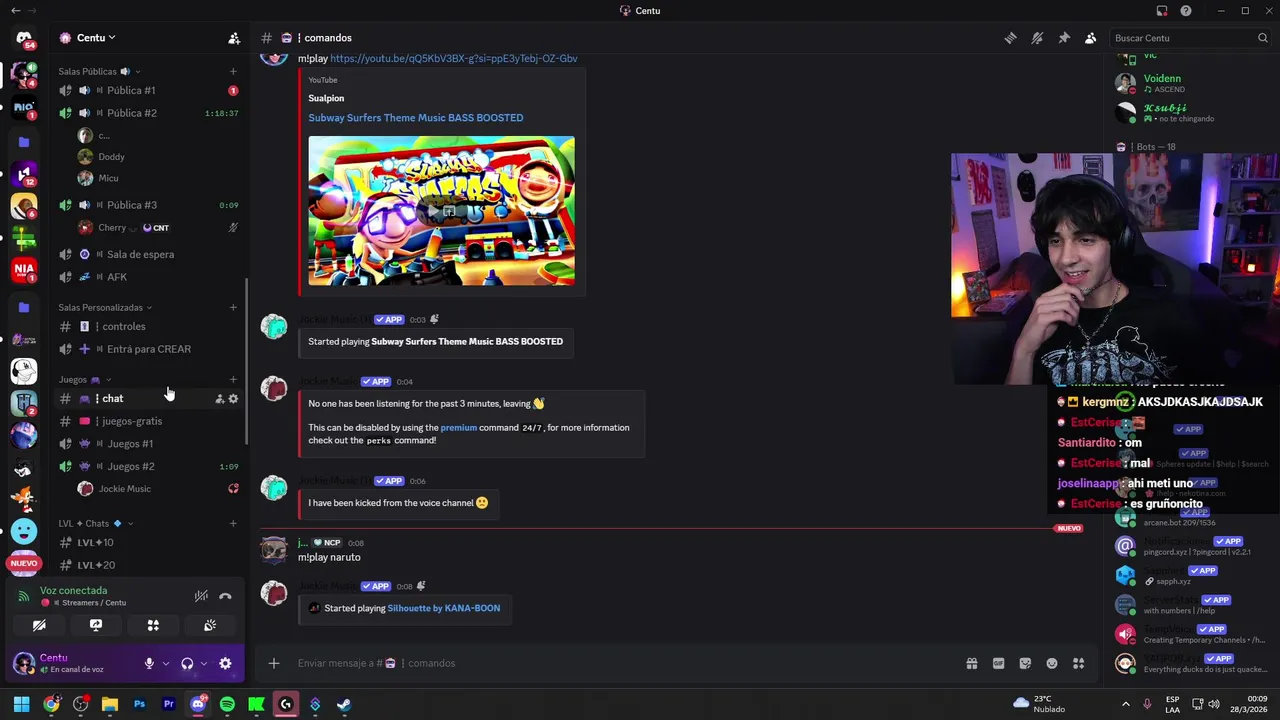Open the controles text channel
Viewport: 1280px width, 720px height.
click(x=123, y=326)
